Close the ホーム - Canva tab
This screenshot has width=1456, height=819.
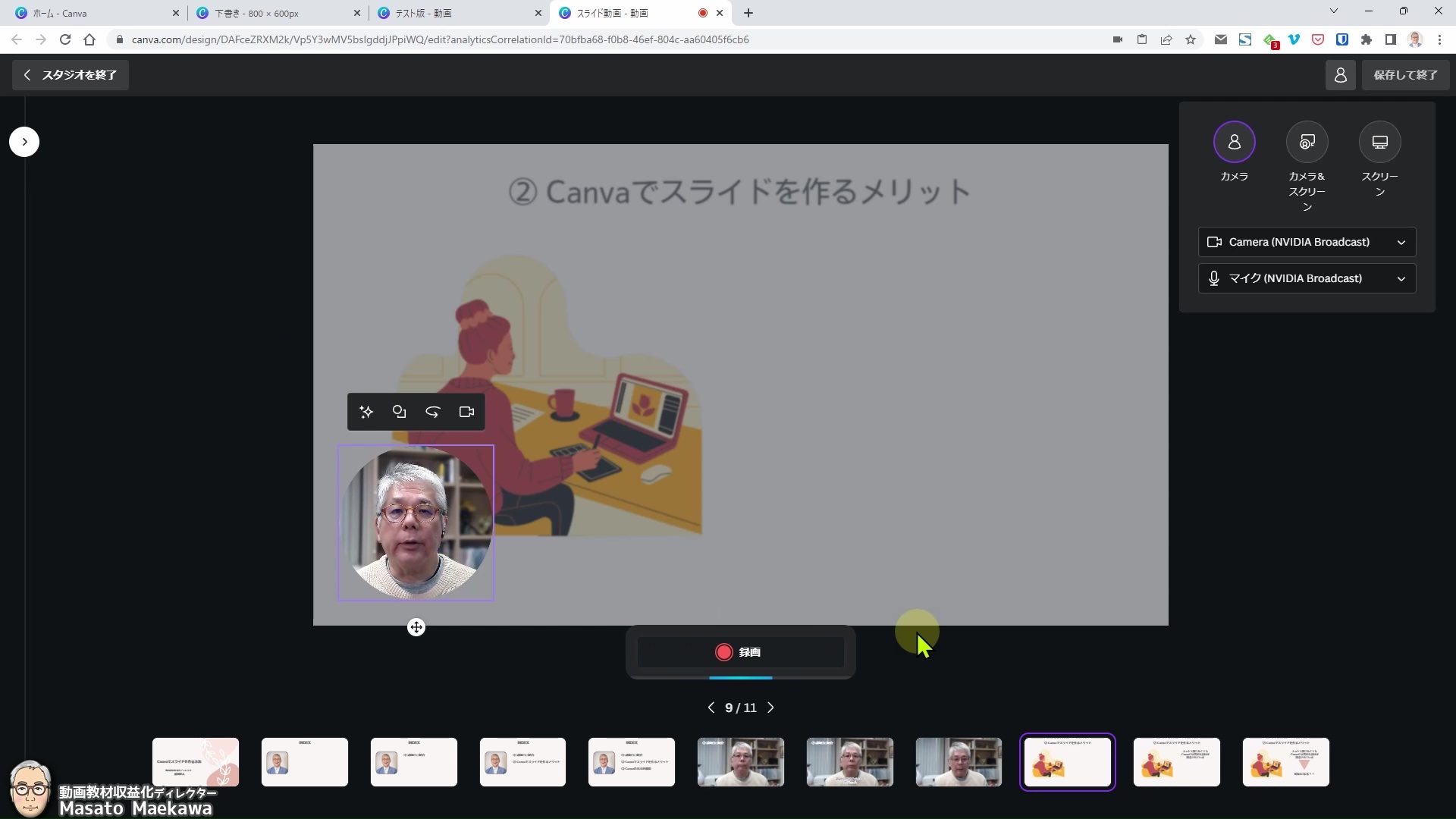click(176, 13)
